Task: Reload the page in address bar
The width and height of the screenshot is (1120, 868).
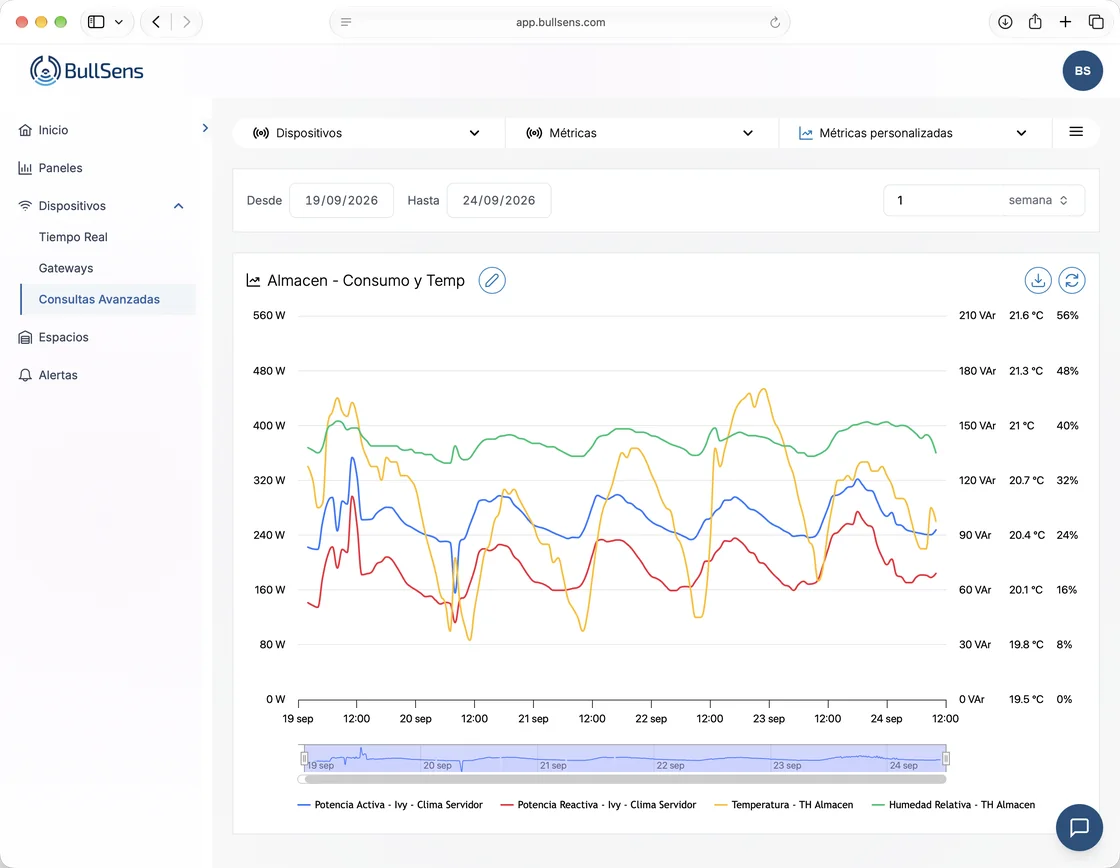Action: click(775, 23)
